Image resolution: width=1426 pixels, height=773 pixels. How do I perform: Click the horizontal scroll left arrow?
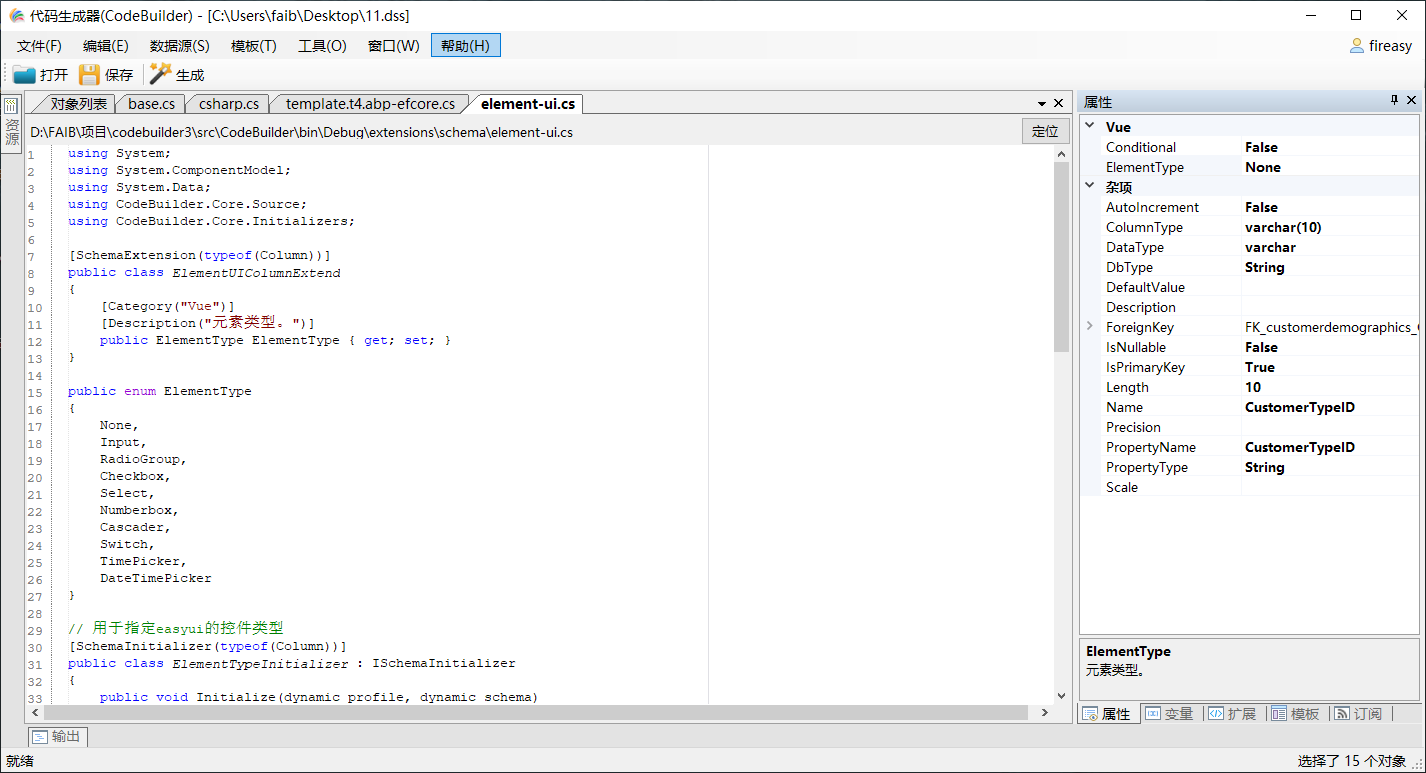click(35, 713)
